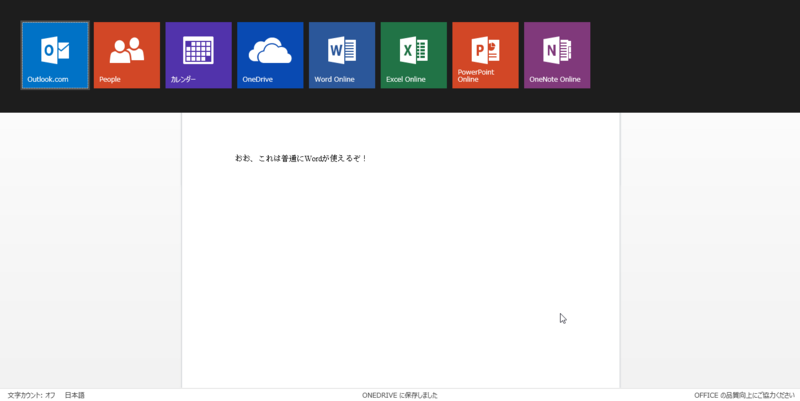Open the カレンダー calendar tile
800x401 pixels.
pos(198,55)
